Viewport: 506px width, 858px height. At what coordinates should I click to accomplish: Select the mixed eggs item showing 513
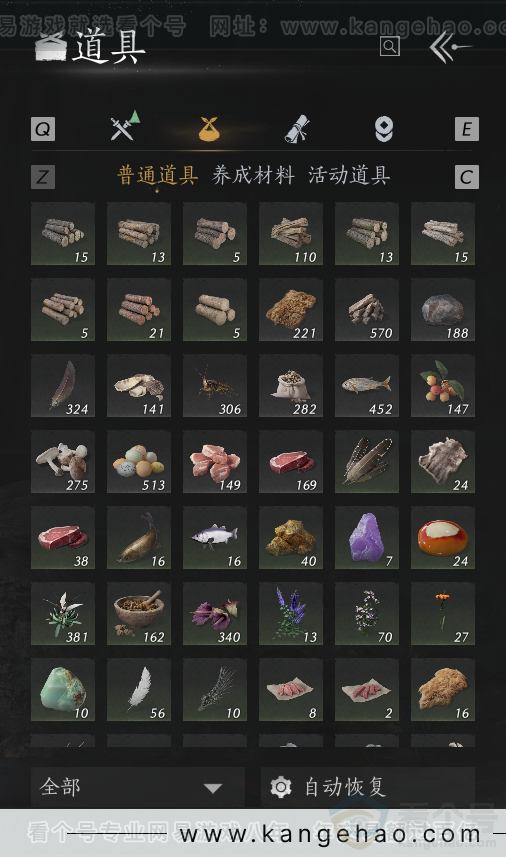[x=138, y=461]
